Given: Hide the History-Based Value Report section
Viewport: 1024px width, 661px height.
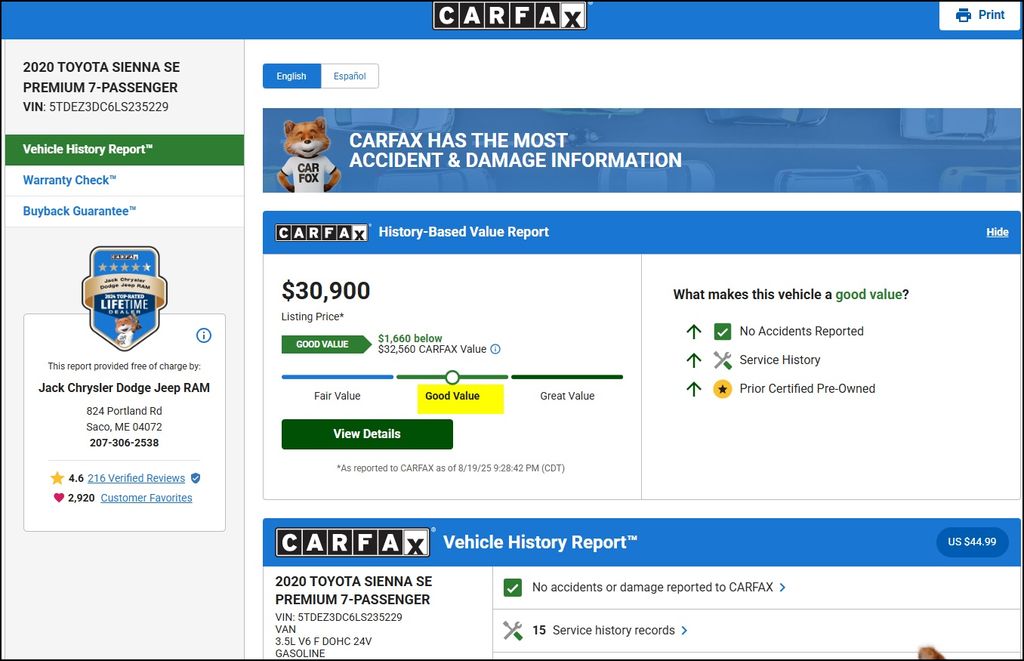Looking at the screenshot, I should pyautogui.click(x=997, y=232).
